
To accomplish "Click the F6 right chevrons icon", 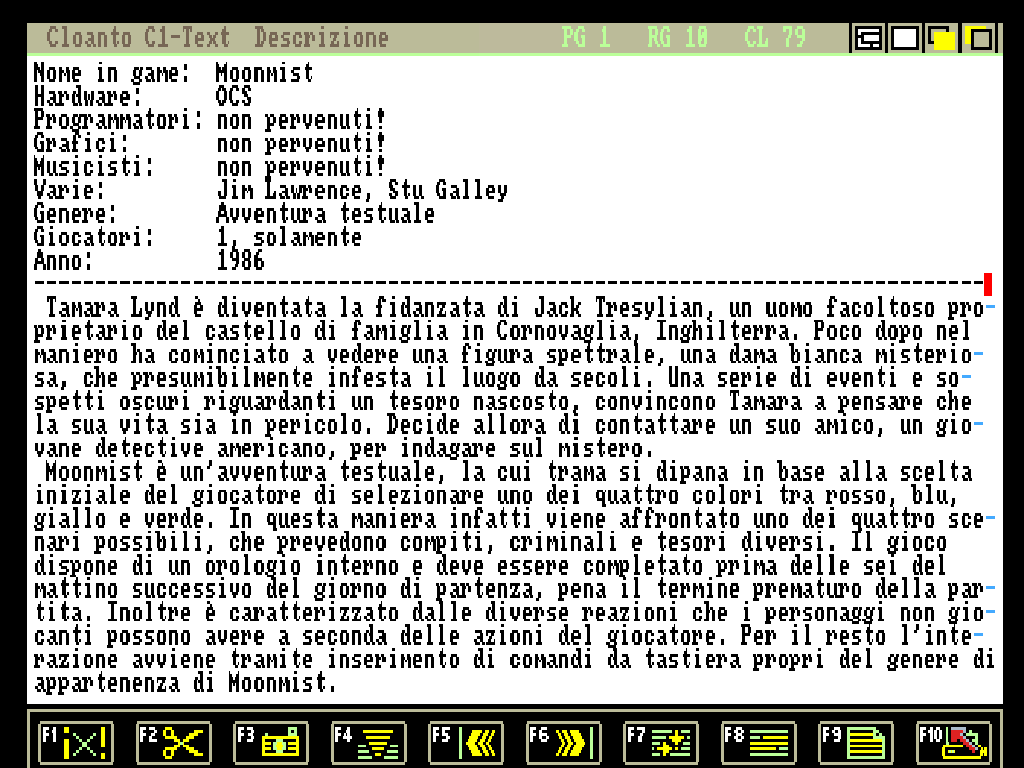I will point(564,742).
